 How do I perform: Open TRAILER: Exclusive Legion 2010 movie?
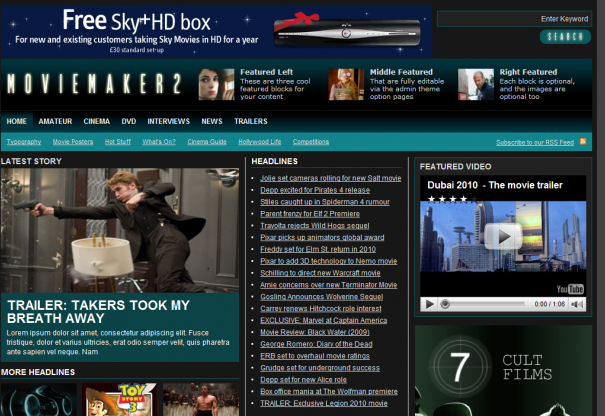(x=324, y=403)
